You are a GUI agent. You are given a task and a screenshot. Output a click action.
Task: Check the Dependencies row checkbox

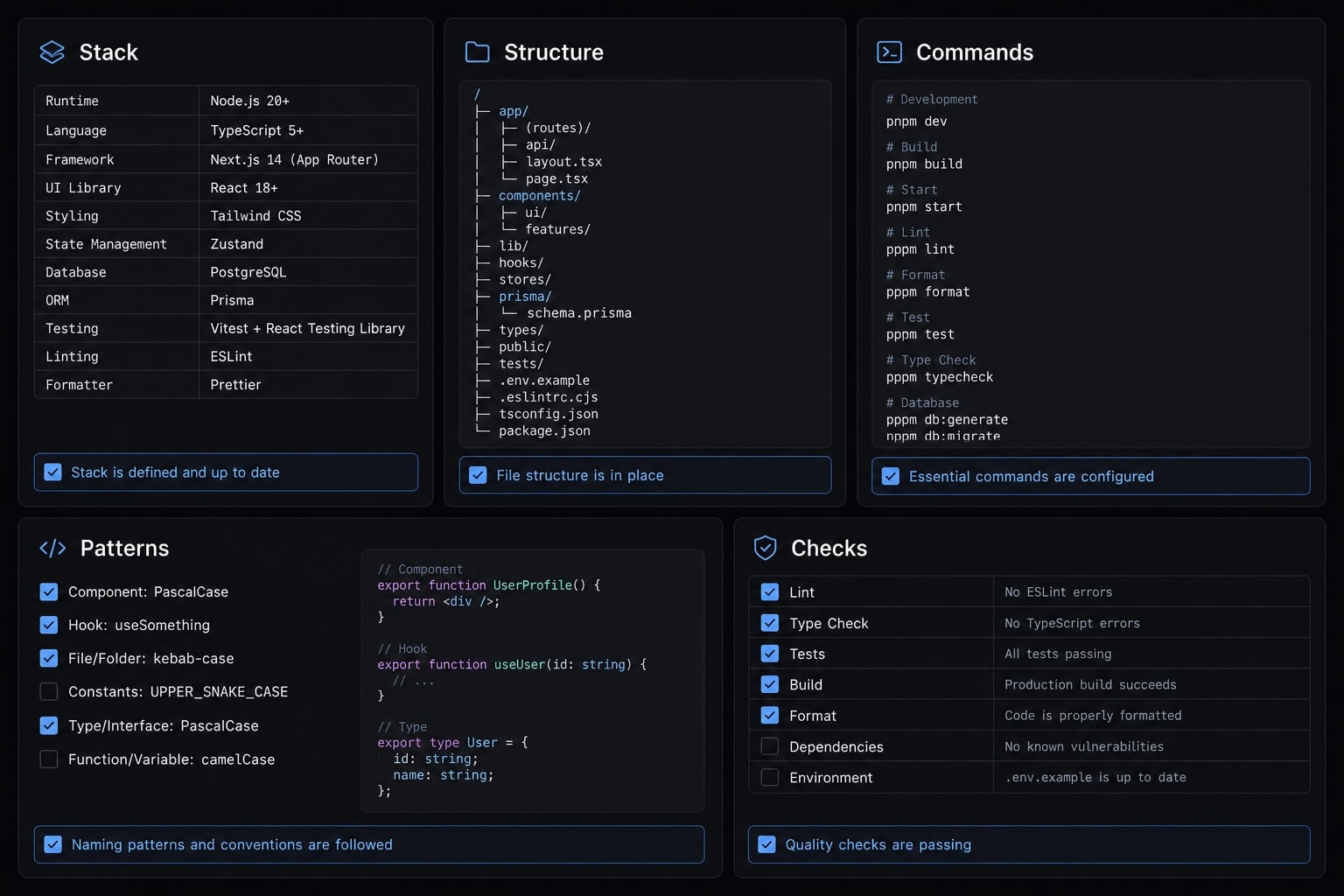click(770, 746)
